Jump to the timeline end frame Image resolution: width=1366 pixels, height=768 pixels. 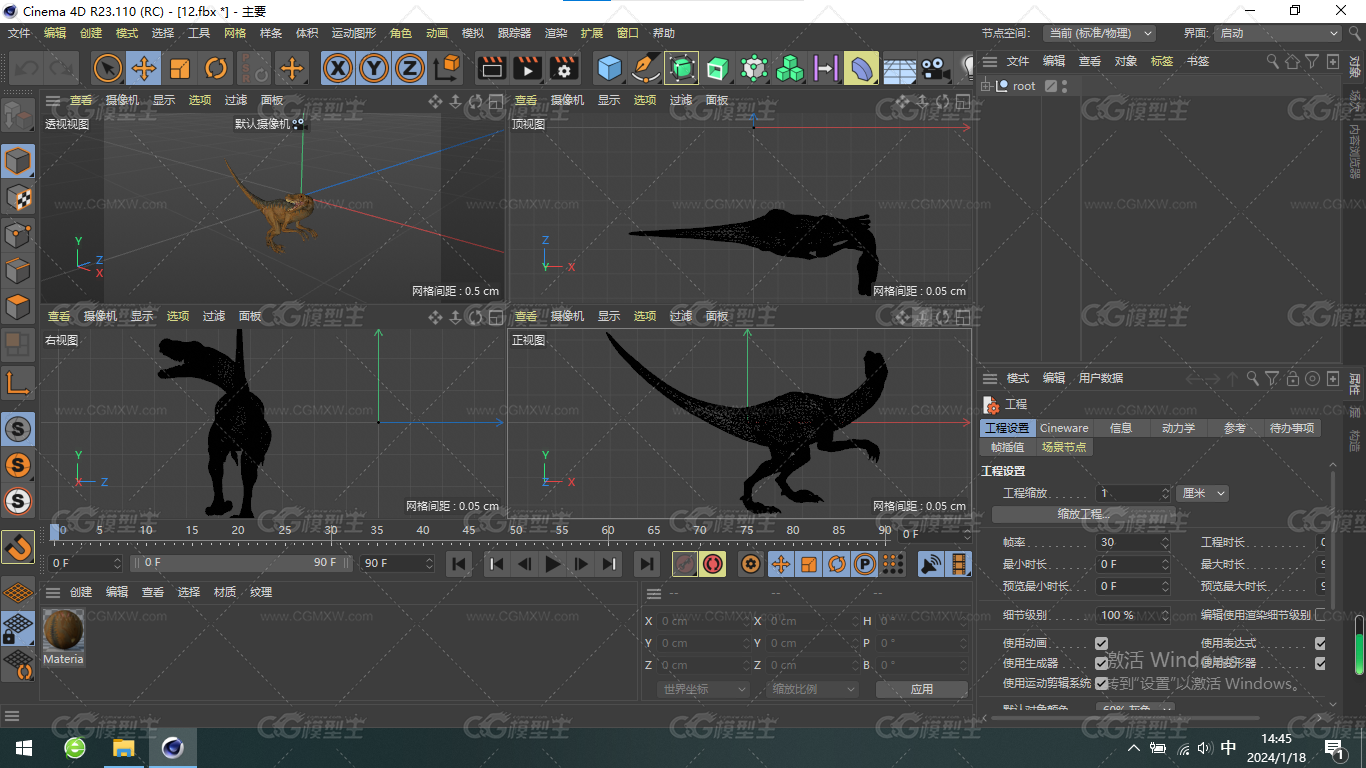tap(647, 564)
